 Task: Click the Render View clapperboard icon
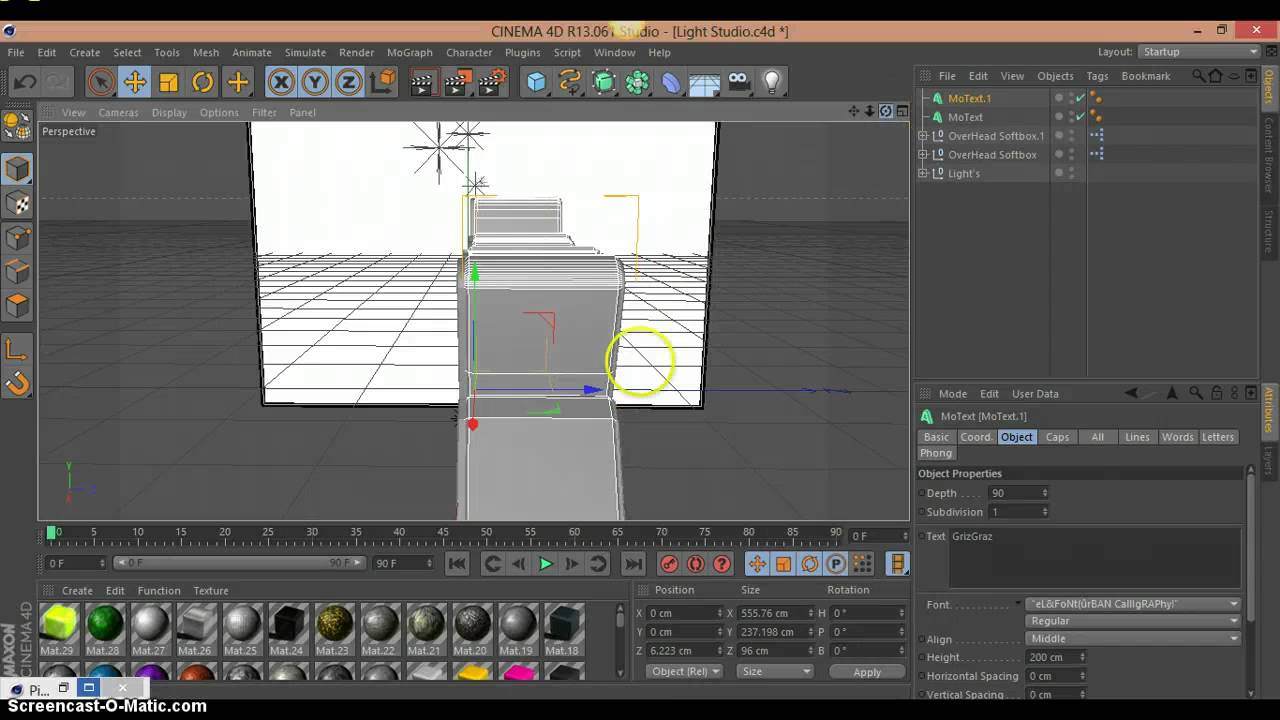[422, 82]
